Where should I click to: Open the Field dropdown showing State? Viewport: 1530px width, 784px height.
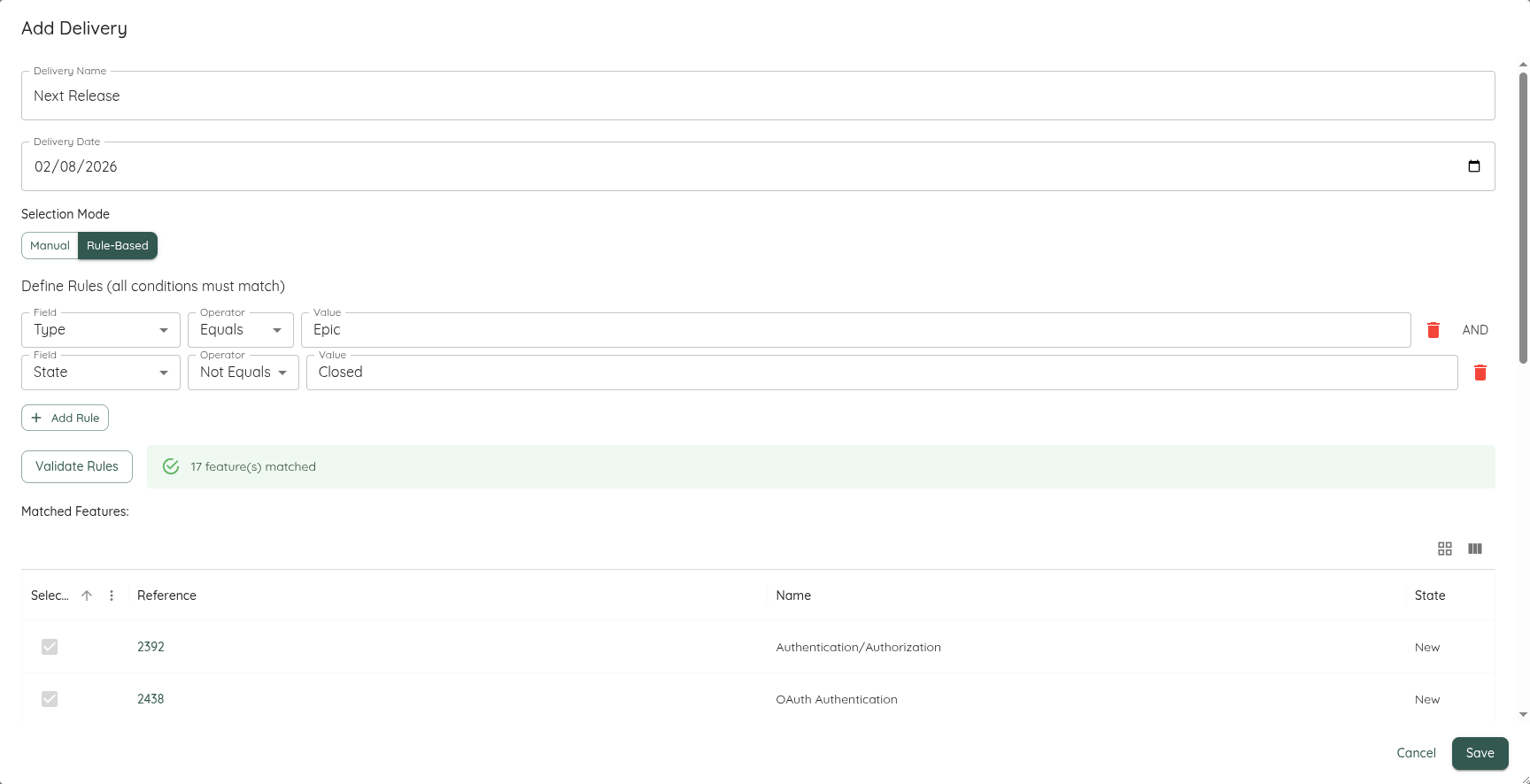(x=101, y=373)
